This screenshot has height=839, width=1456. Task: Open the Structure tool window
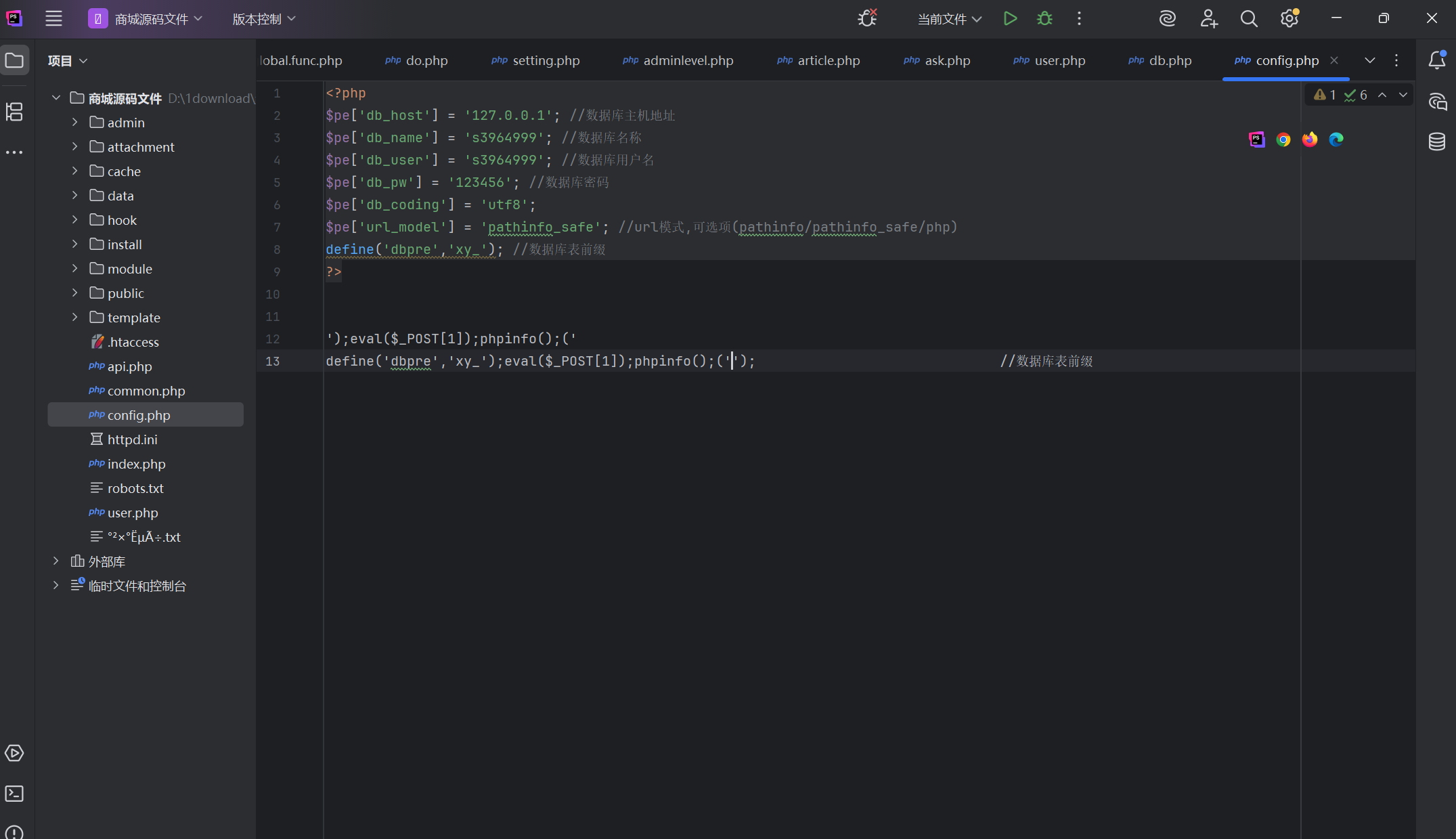[14, 112]
